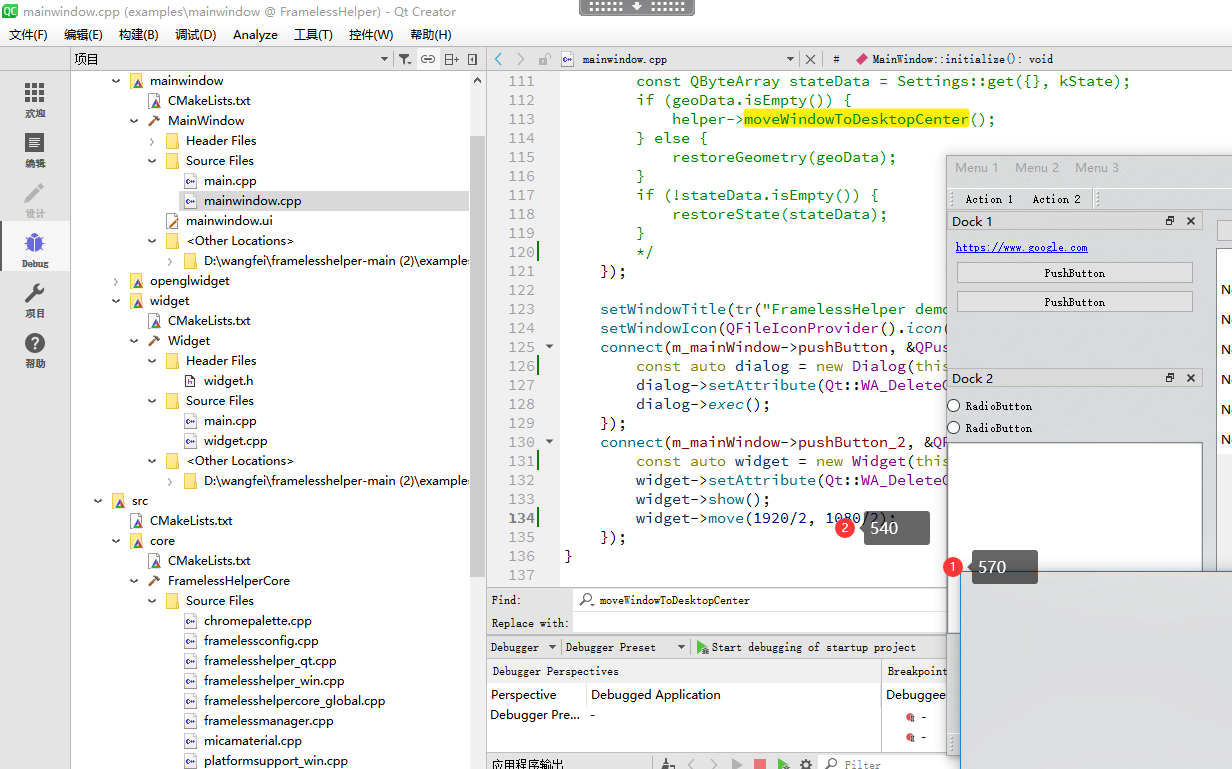Open the 设计 (Design) mode

[x=33, y=200]
